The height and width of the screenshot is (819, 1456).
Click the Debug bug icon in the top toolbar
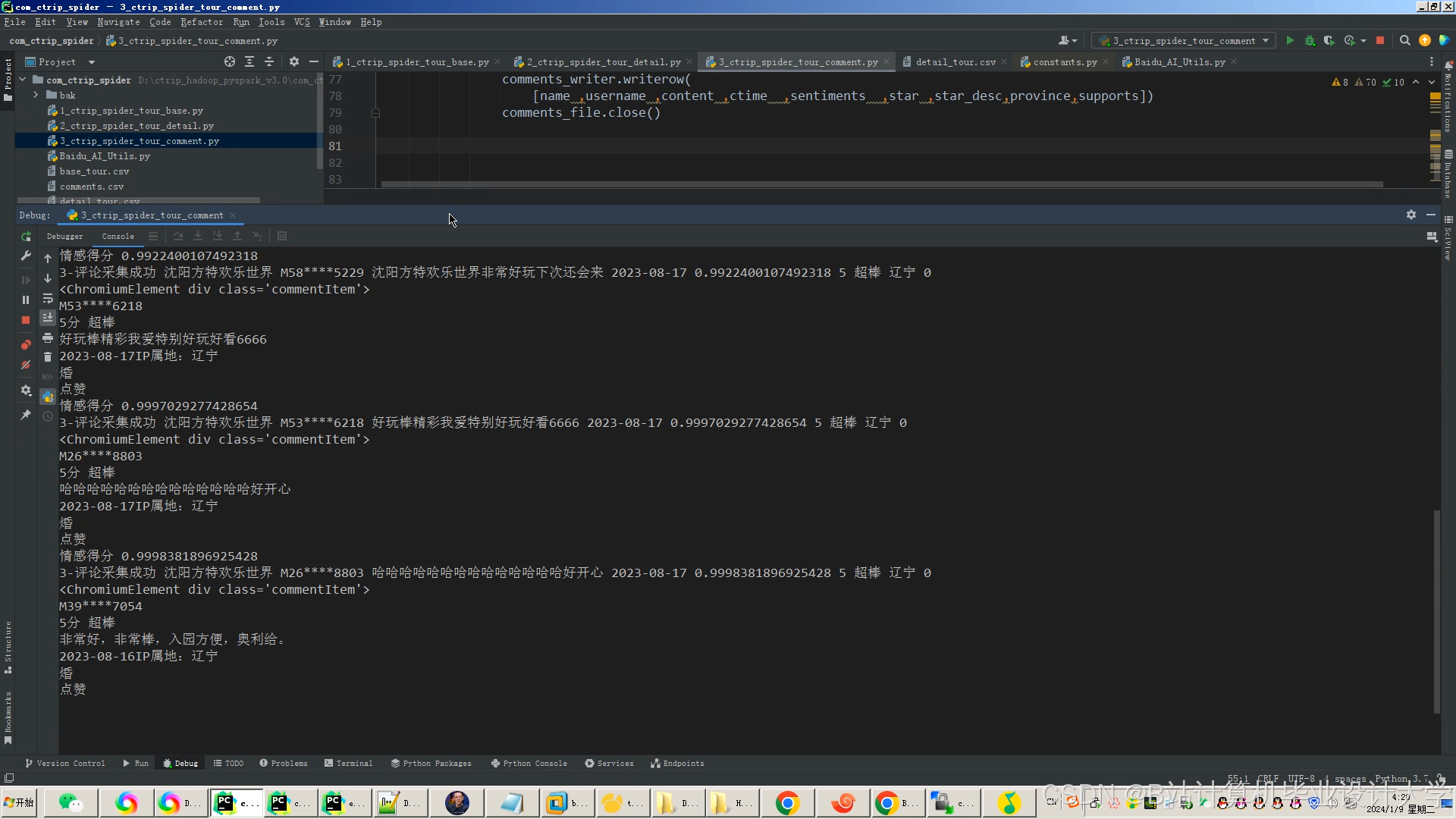(x=1310, y=41)
